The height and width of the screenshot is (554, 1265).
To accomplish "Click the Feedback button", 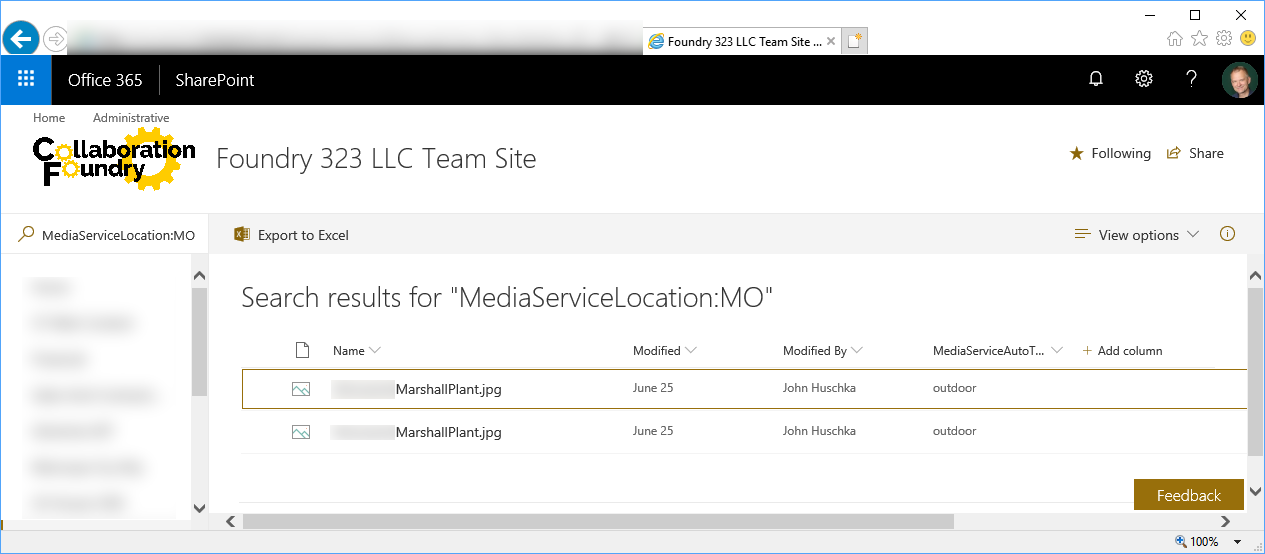I will click(x=1188, y=495).
